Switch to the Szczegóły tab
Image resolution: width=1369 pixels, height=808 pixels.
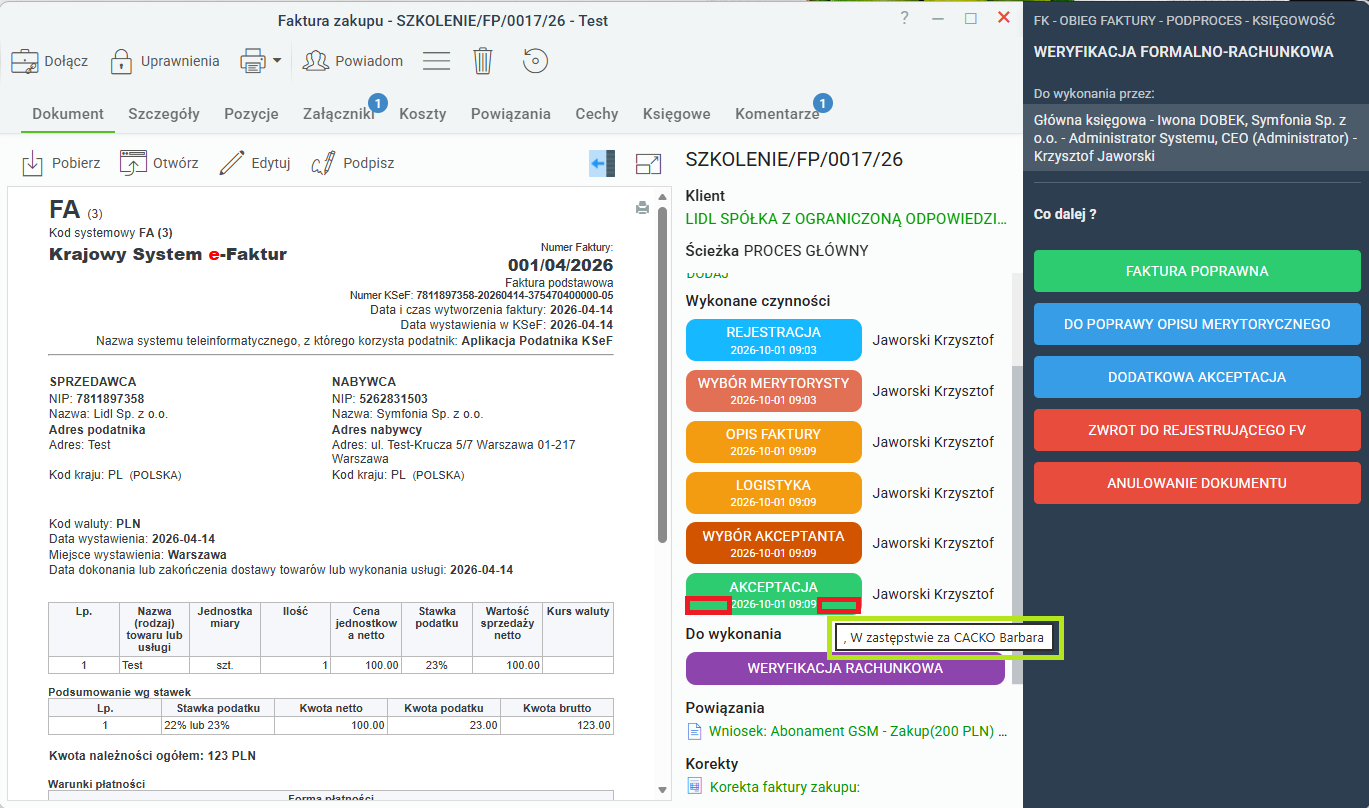pos(164,114)
